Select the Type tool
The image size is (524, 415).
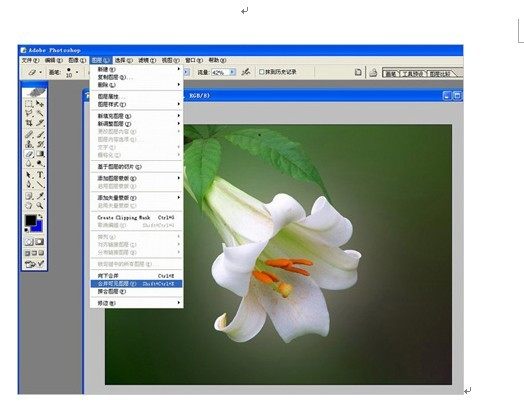40,175
